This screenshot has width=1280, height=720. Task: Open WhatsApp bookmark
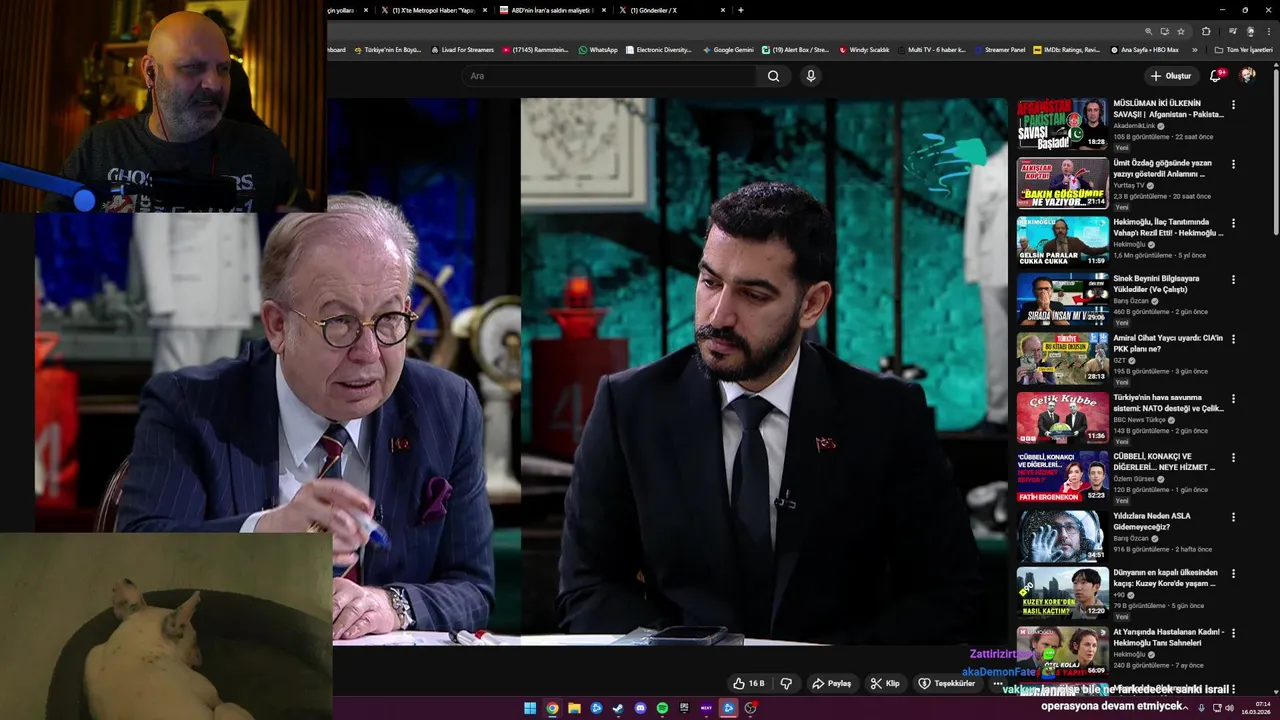[598, 49]
